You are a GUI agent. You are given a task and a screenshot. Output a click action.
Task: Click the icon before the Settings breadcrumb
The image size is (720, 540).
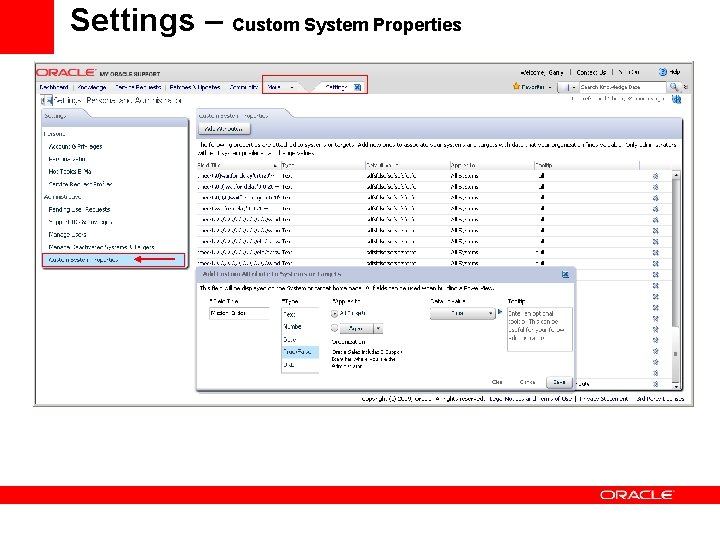(x=46, y=100)
